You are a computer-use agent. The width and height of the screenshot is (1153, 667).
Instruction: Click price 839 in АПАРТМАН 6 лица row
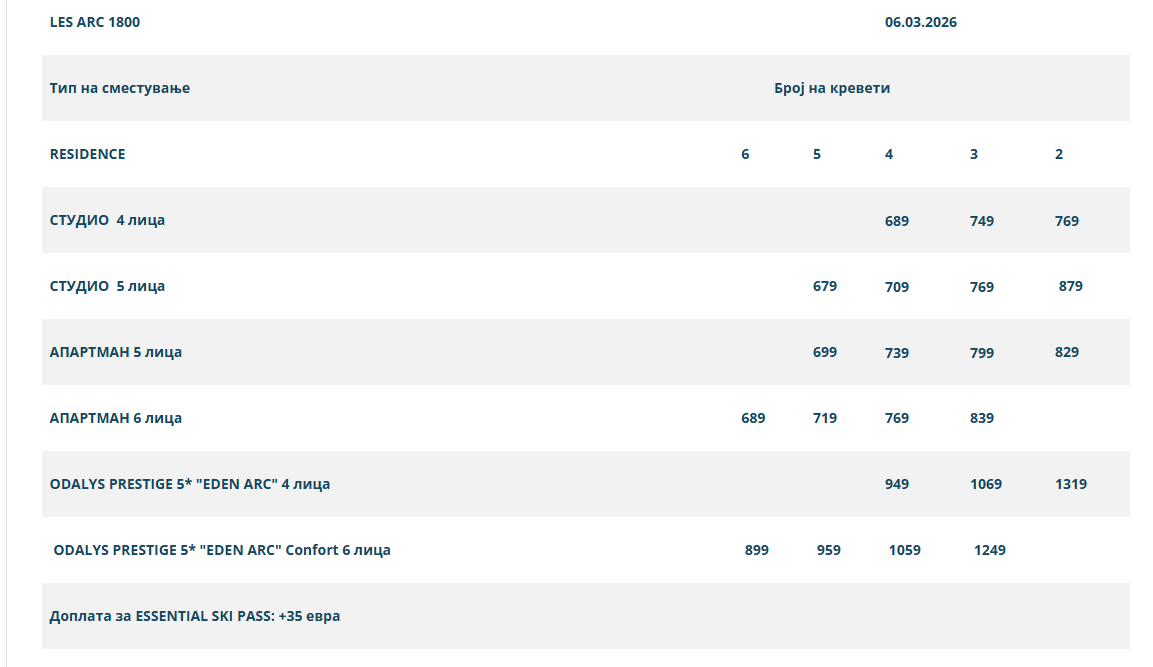coord(982,418)
